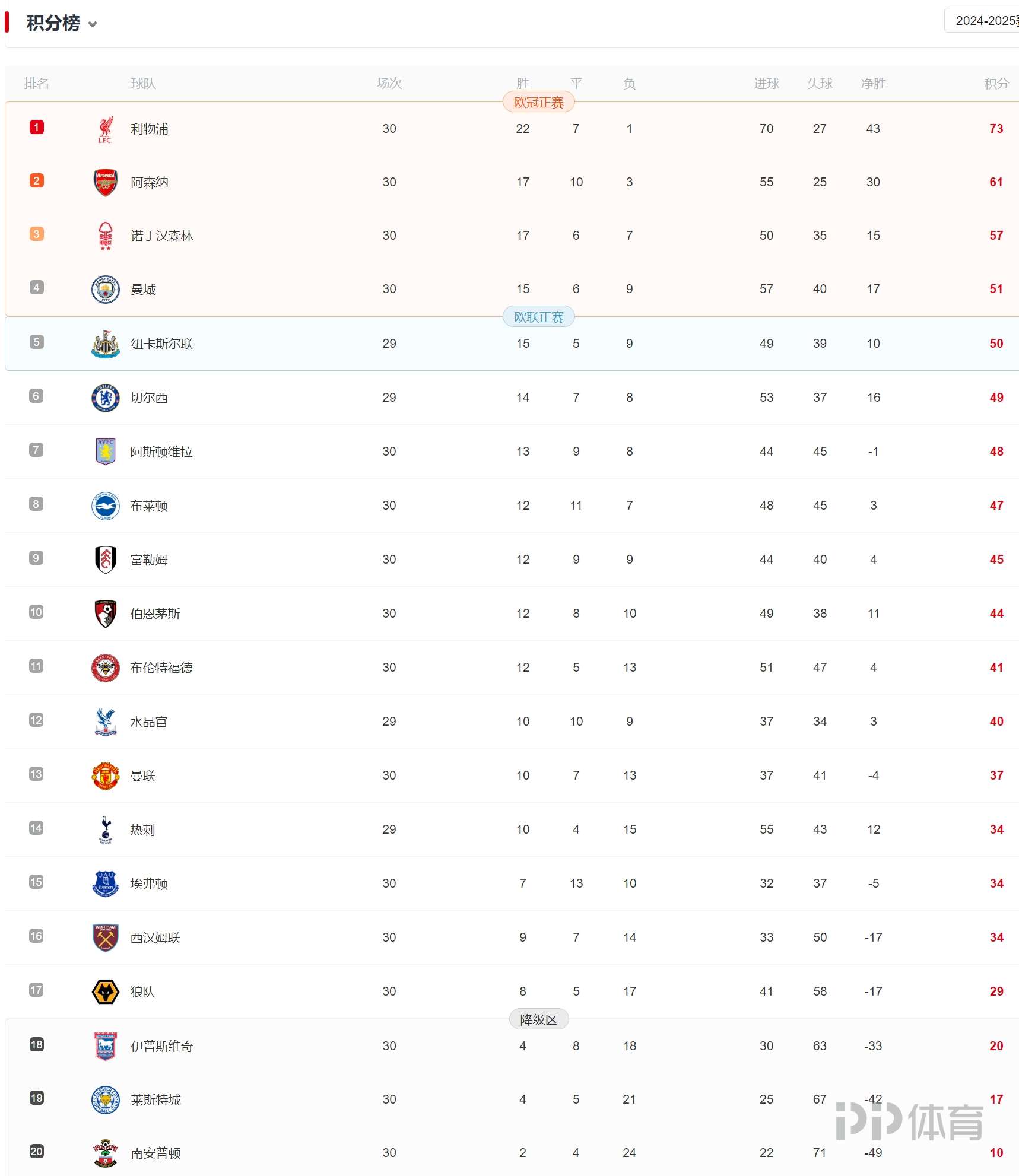Click the 欧联正赛 zone label

pyautogui.click(x=538, y=317)
